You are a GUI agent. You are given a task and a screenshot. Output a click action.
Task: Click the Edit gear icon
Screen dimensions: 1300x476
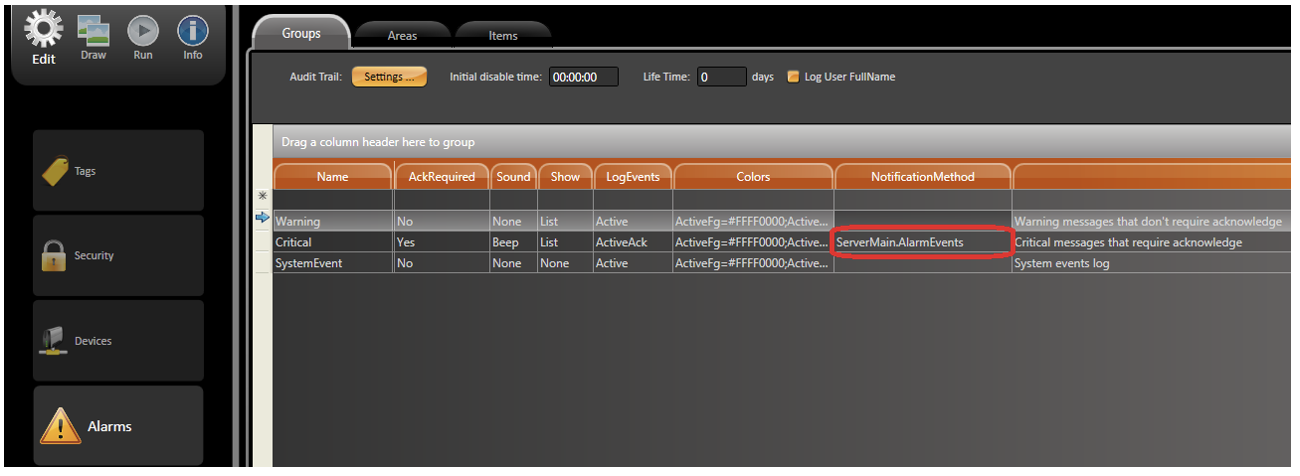(x=43, y=28)
